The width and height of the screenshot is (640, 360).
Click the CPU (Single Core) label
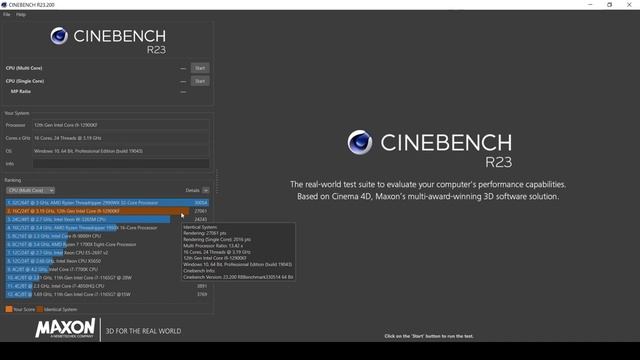pyautogui.click(x=25, y=81)
